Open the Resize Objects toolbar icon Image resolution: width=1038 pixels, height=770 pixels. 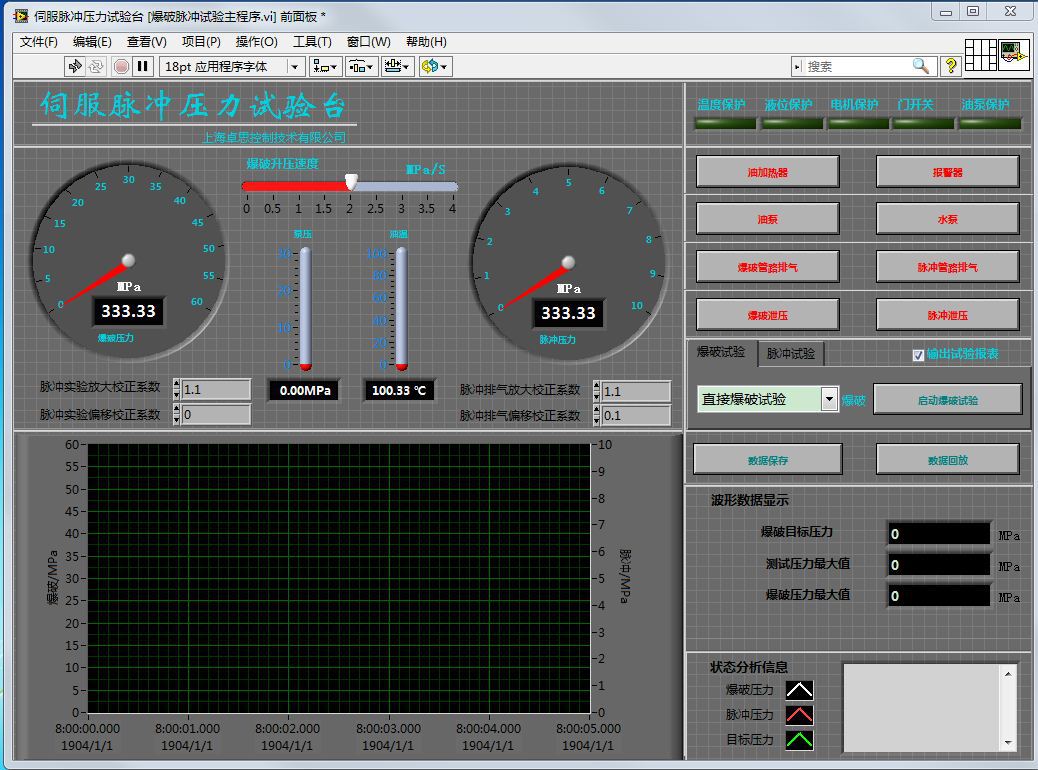point(397,66)
